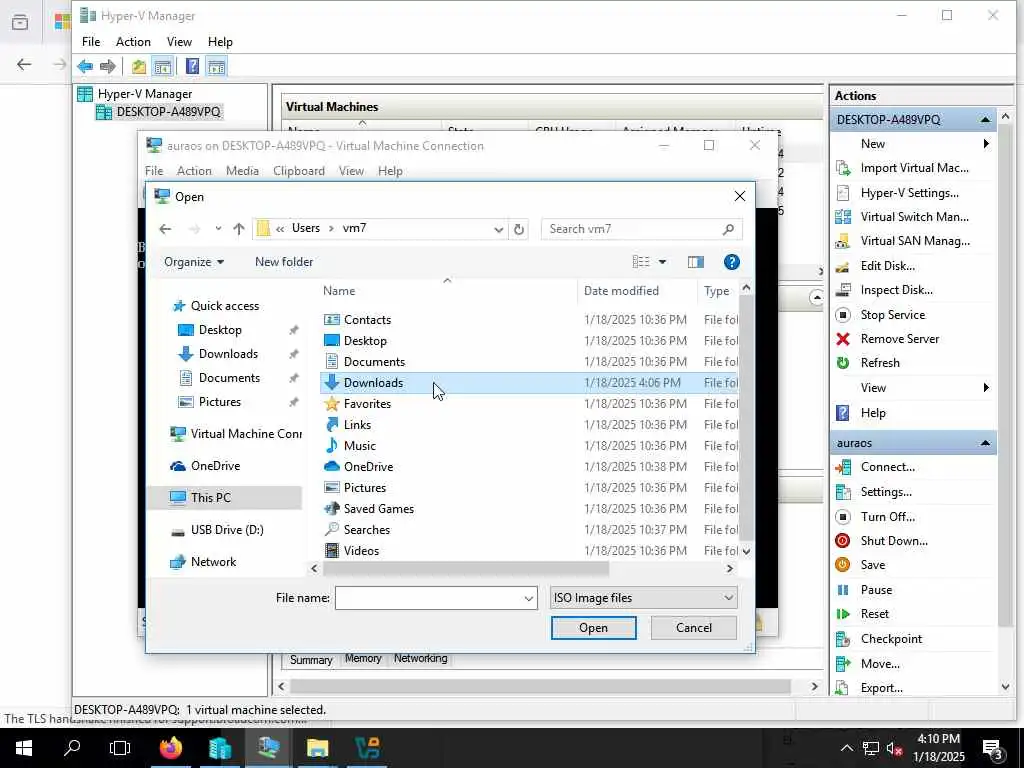Open Virtual Switch Manager in the Actions pane

914,217
